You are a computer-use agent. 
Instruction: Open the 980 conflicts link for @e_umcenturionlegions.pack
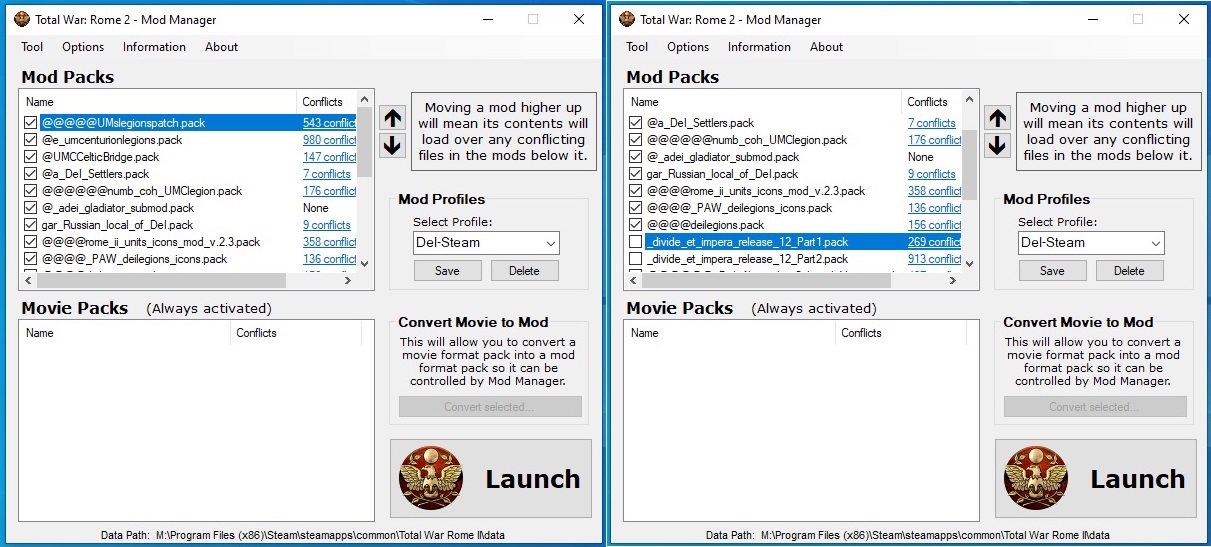[328, 140]
